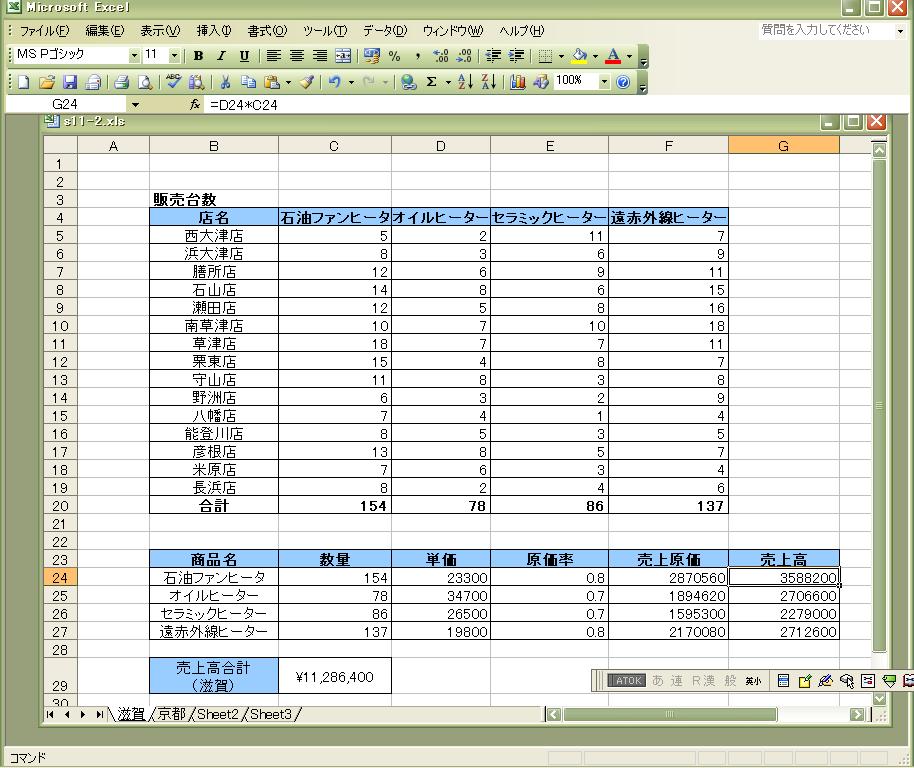Open fill color dropdown arrow
This screenshot has height=768, width=914.
[595, 57]
